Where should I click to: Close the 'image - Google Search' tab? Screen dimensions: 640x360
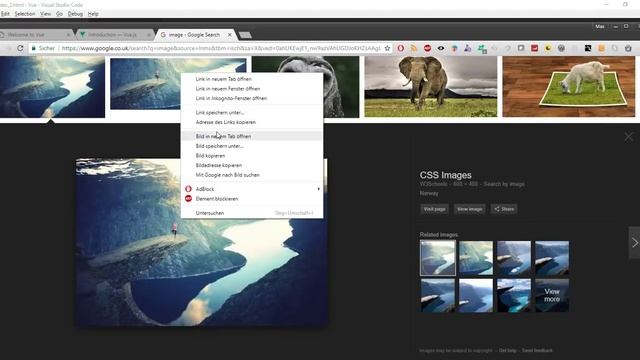tap(229, 35)
